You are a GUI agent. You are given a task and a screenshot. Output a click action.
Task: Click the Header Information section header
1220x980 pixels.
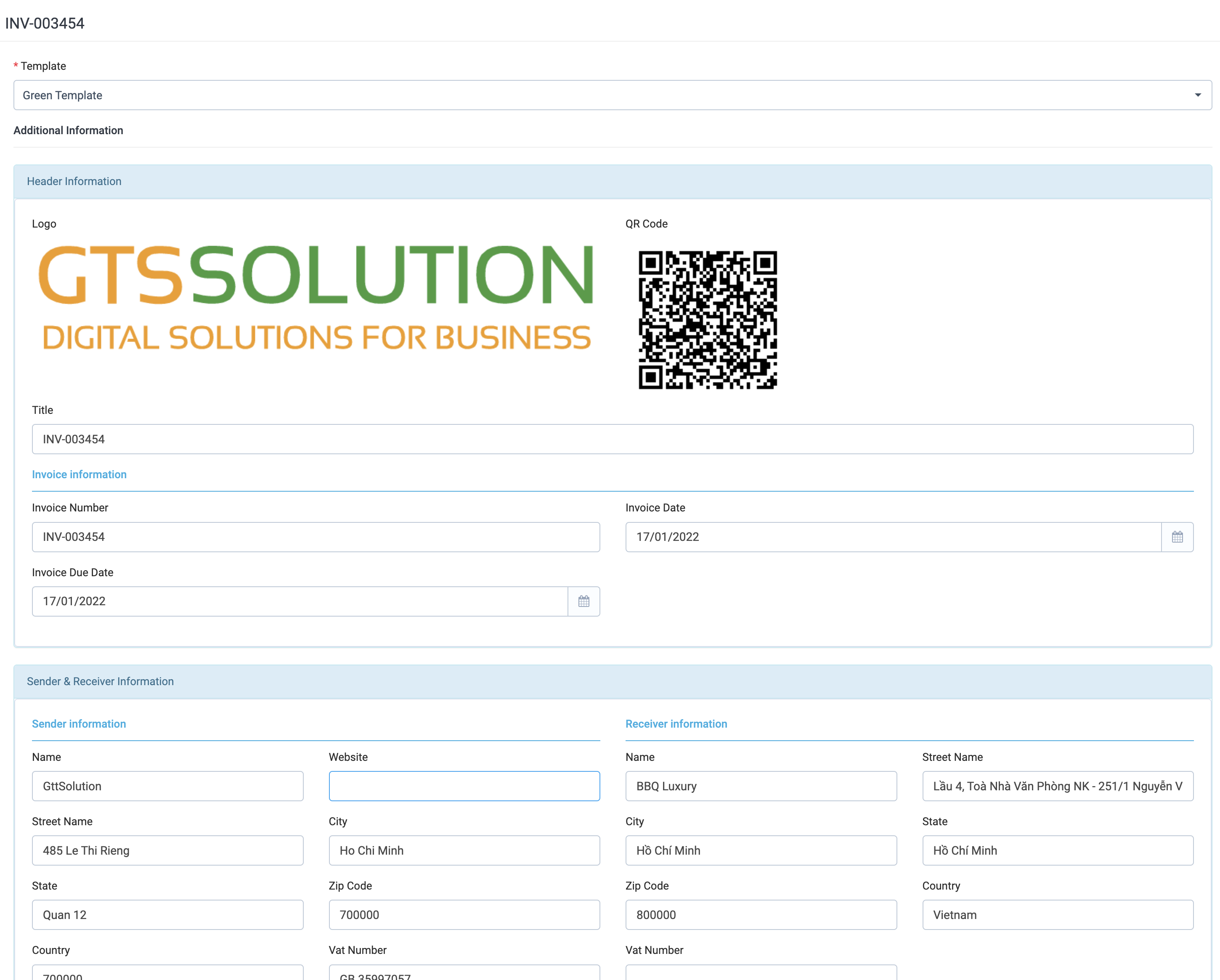pos(74,181)
